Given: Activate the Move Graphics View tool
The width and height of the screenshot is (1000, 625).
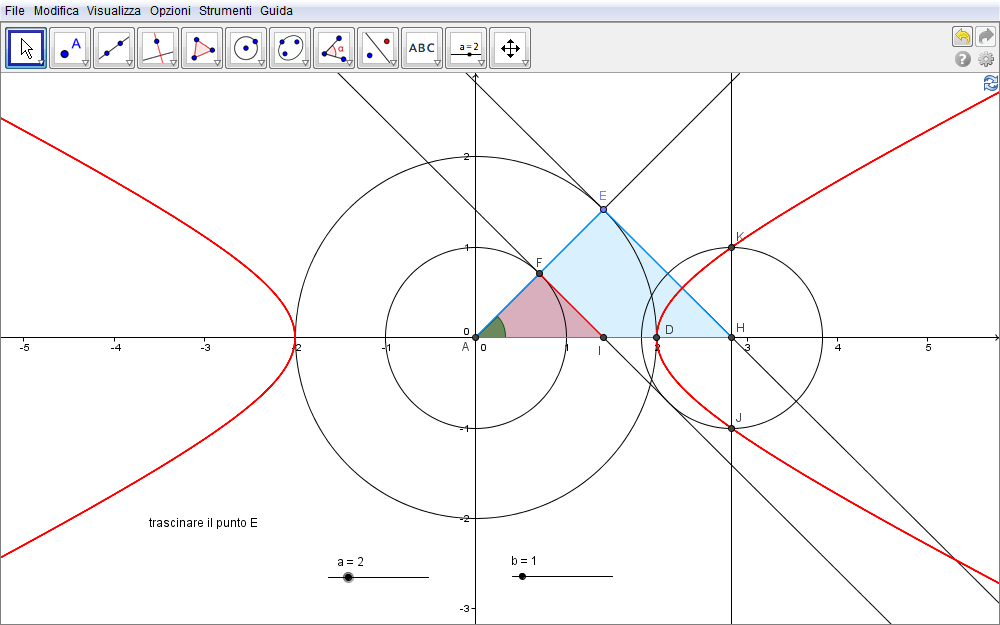Looking at the screenshot, I should (510, 47).
